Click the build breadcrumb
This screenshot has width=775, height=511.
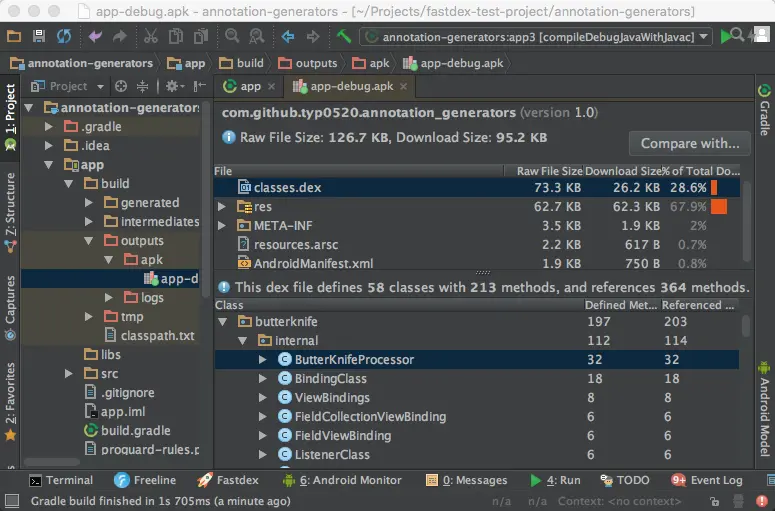[242, 63]
